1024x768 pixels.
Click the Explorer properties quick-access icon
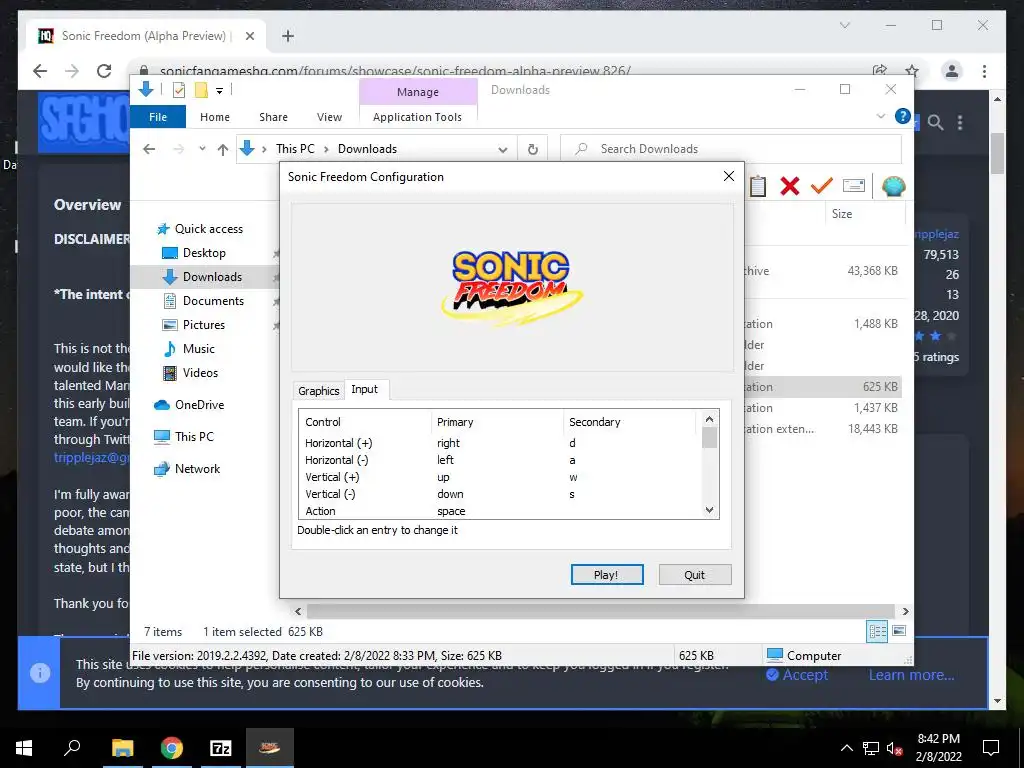pos(178,90)
